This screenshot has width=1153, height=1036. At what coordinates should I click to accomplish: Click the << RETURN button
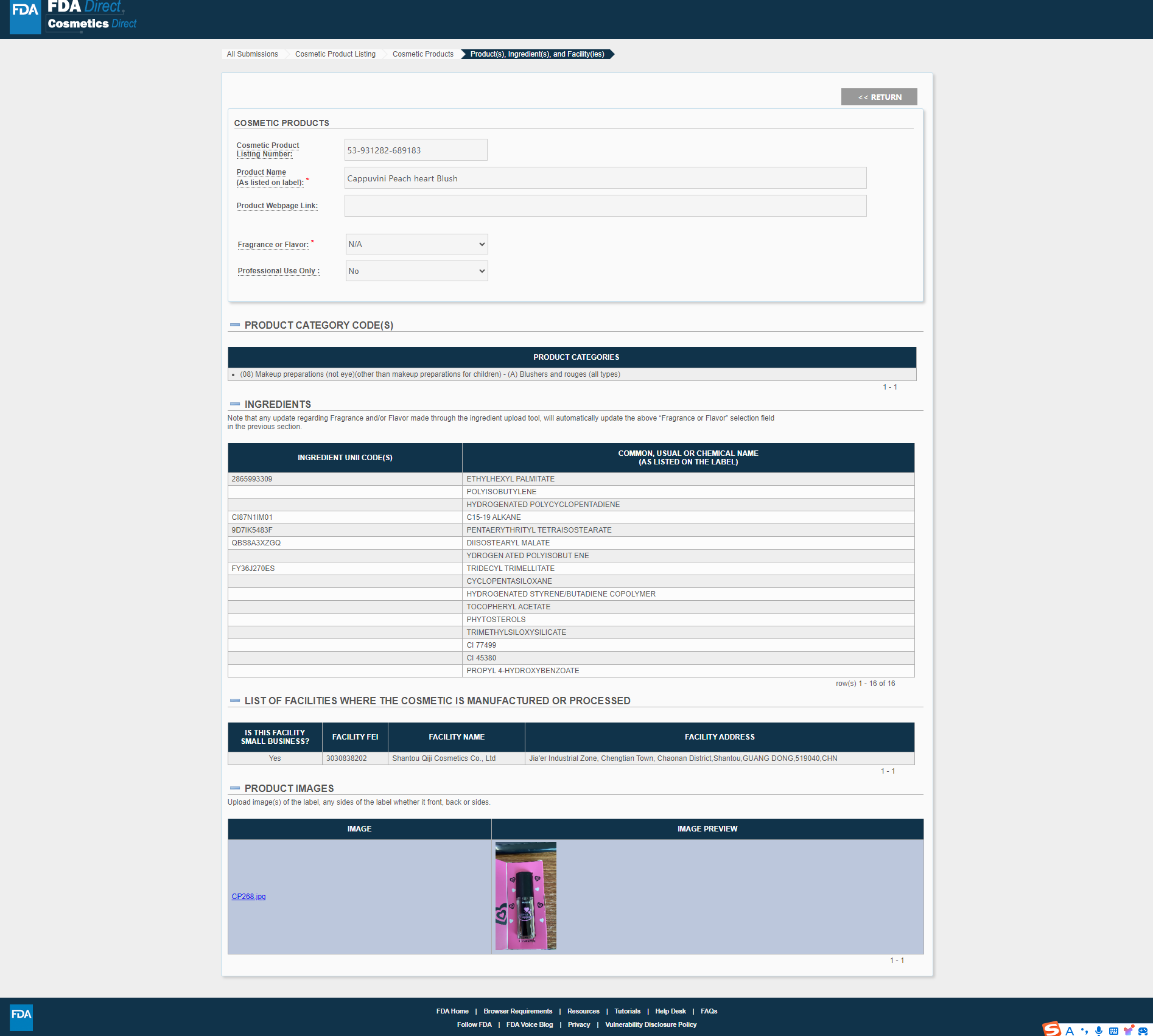878,97
